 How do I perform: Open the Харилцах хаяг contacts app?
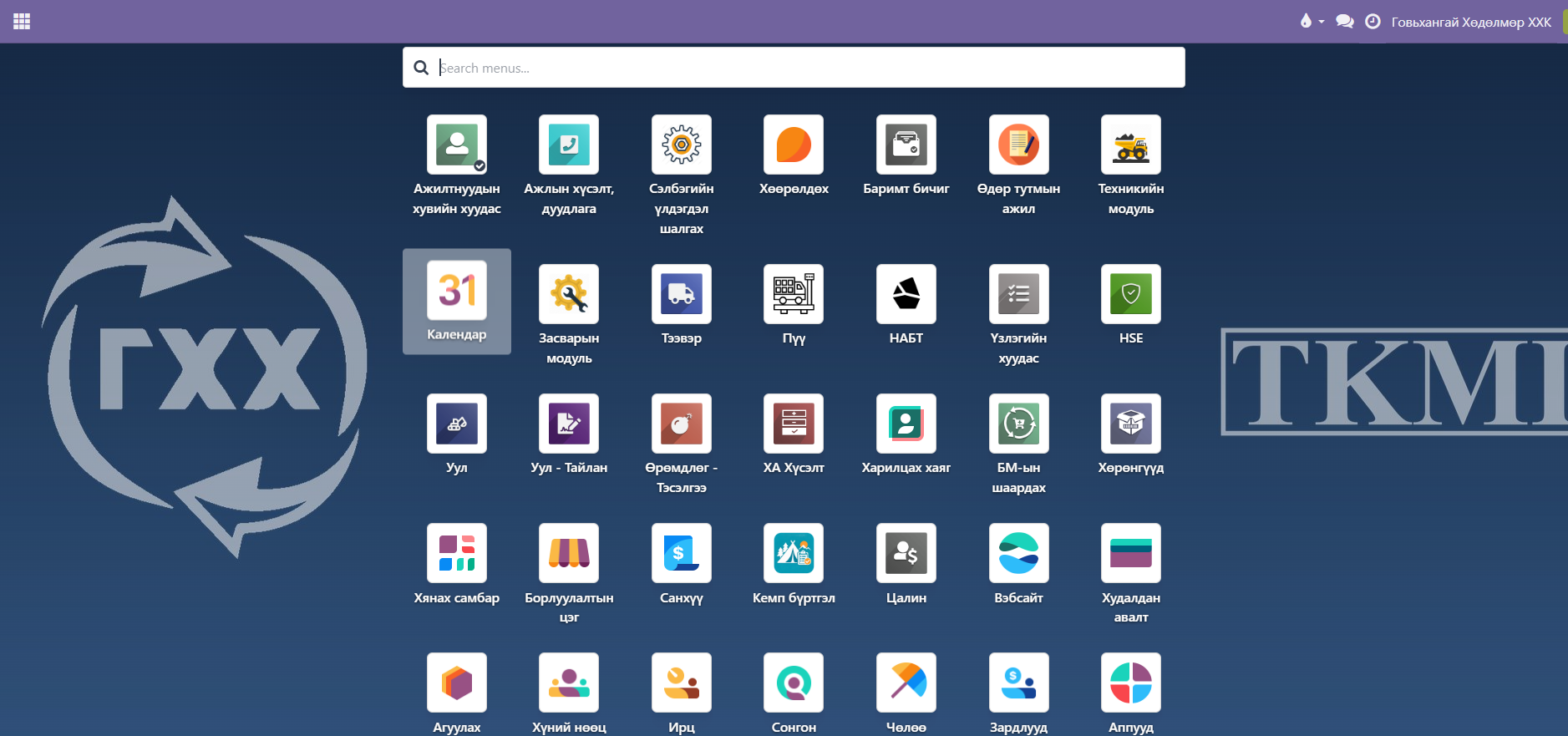(906, 424)
